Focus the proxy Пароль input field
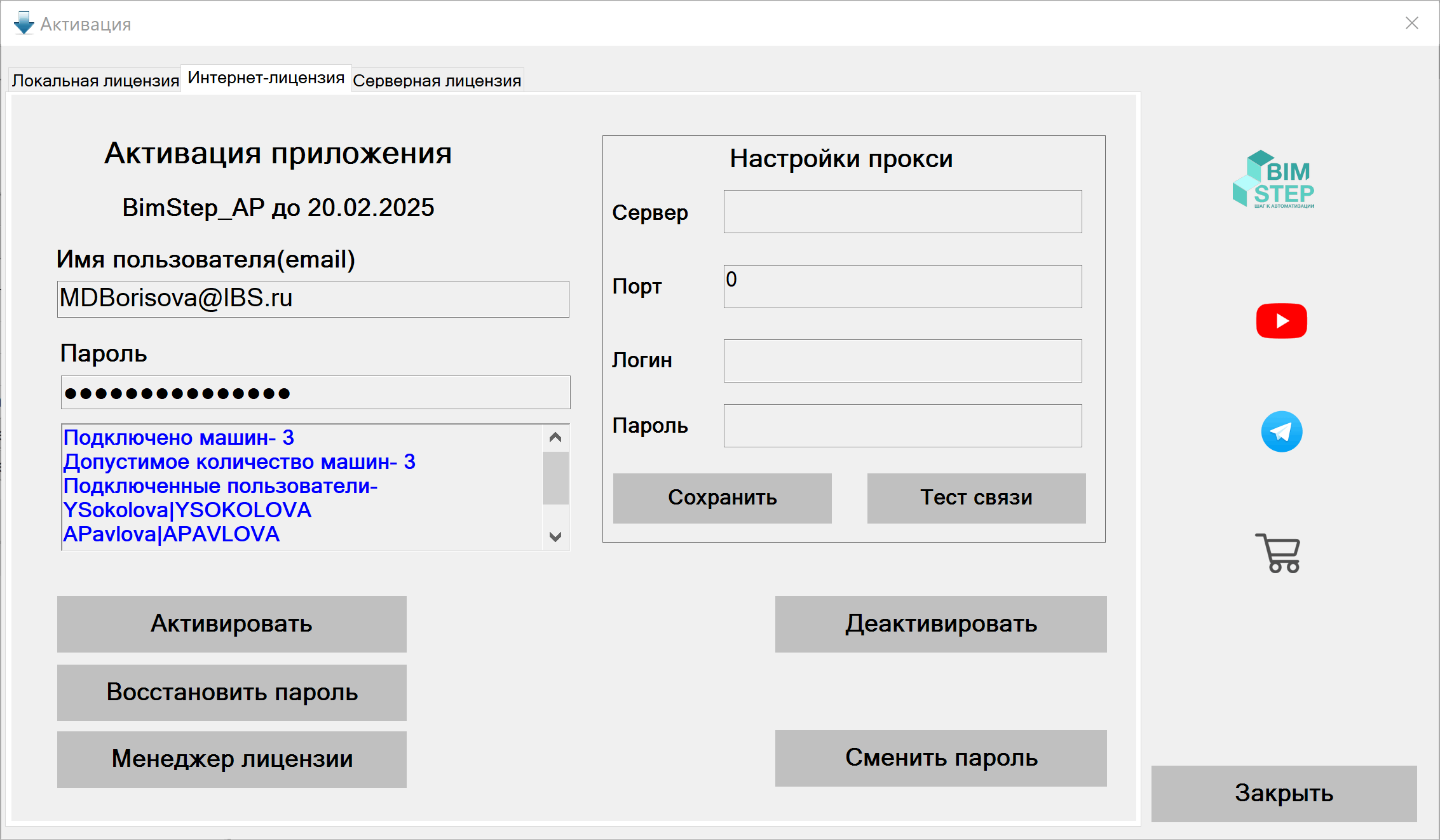Screen dimensions: 1440x840 [x=903, y=426]
